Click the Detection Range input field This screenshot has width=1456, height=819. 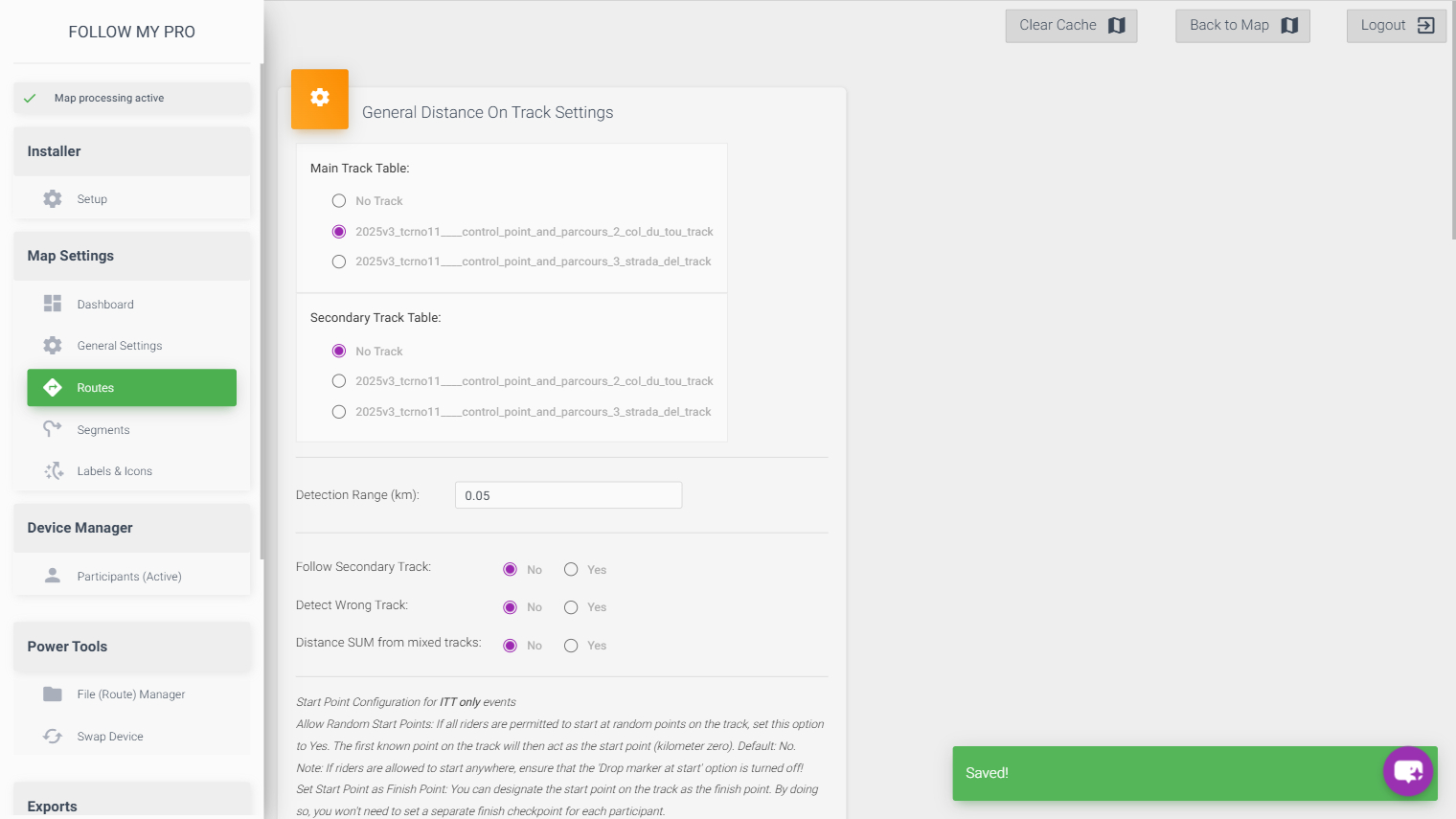point(568,495)
